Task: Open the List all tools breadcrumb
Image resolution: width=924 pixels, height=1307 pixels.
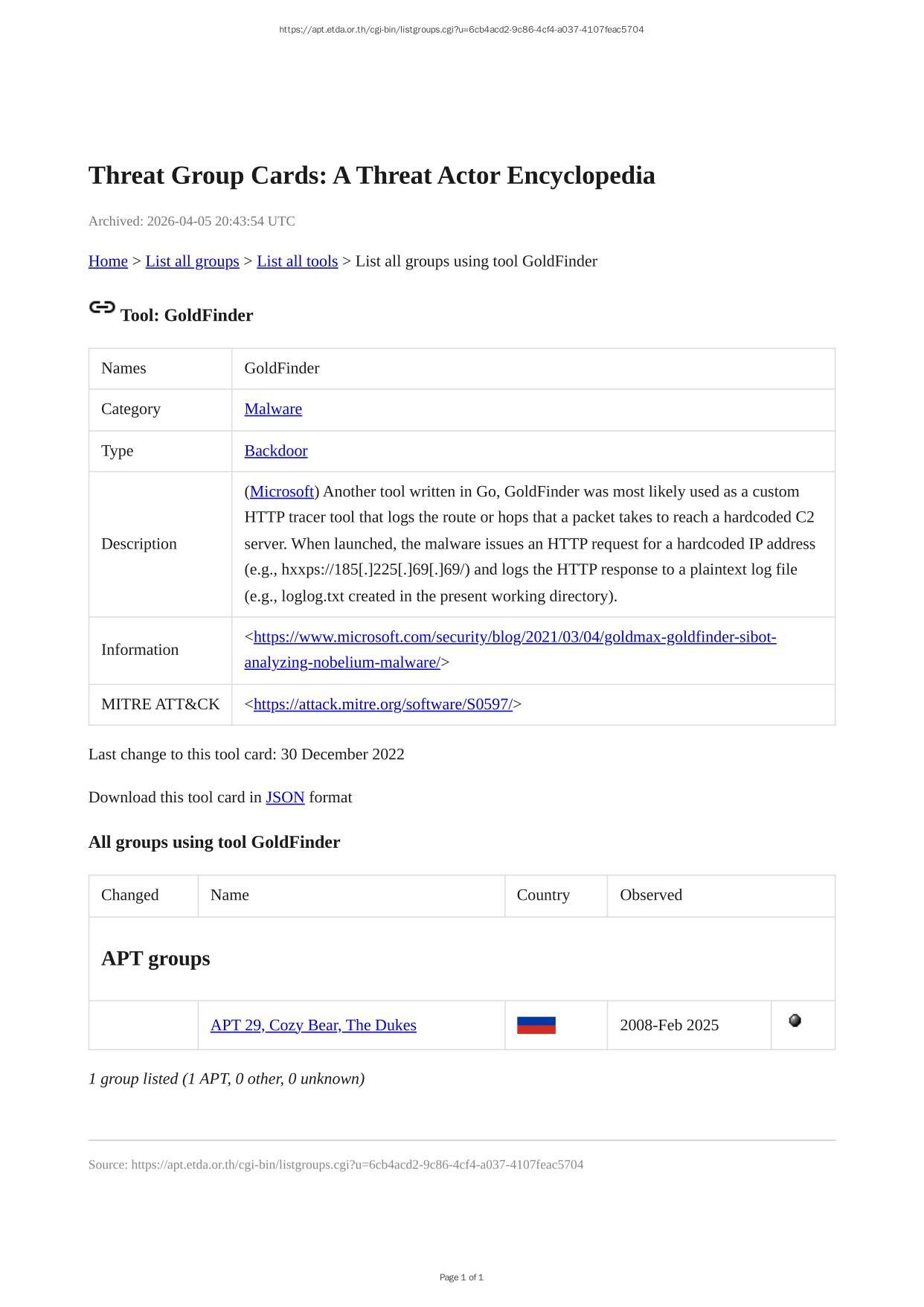Action: (x=297, y=261)
